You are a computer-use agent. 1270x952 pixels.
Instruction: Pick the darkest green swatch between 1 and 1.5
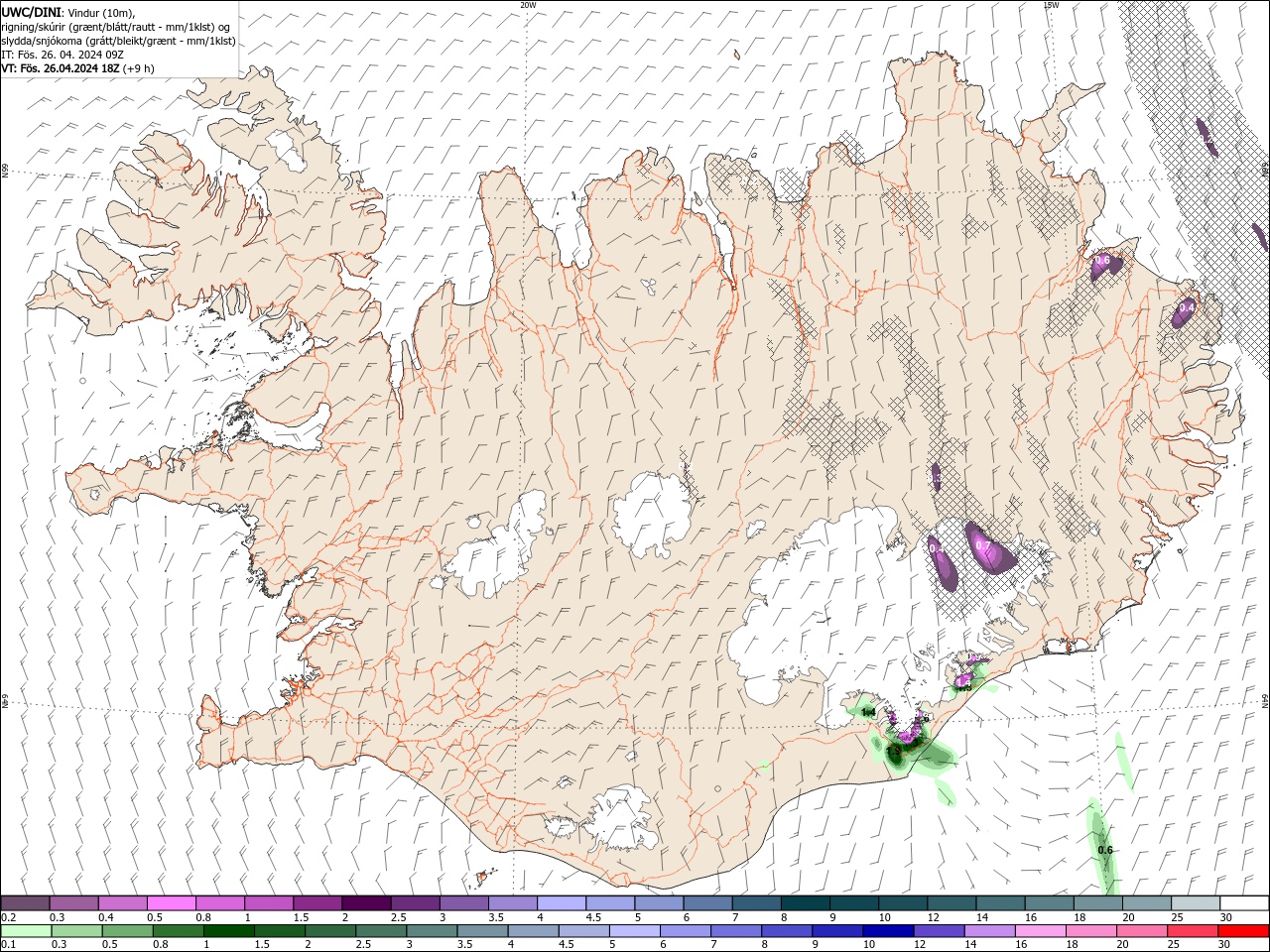[228, 931]
